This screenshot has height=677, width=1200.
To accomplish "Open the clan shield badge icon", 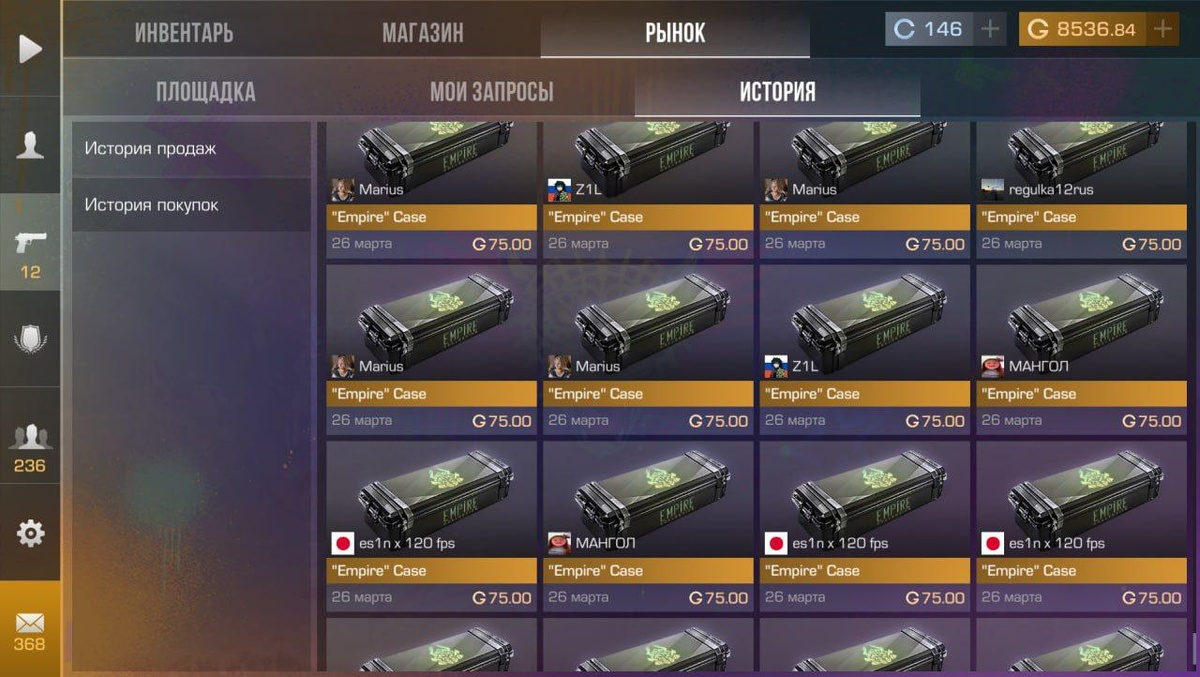I will [30, 340].
